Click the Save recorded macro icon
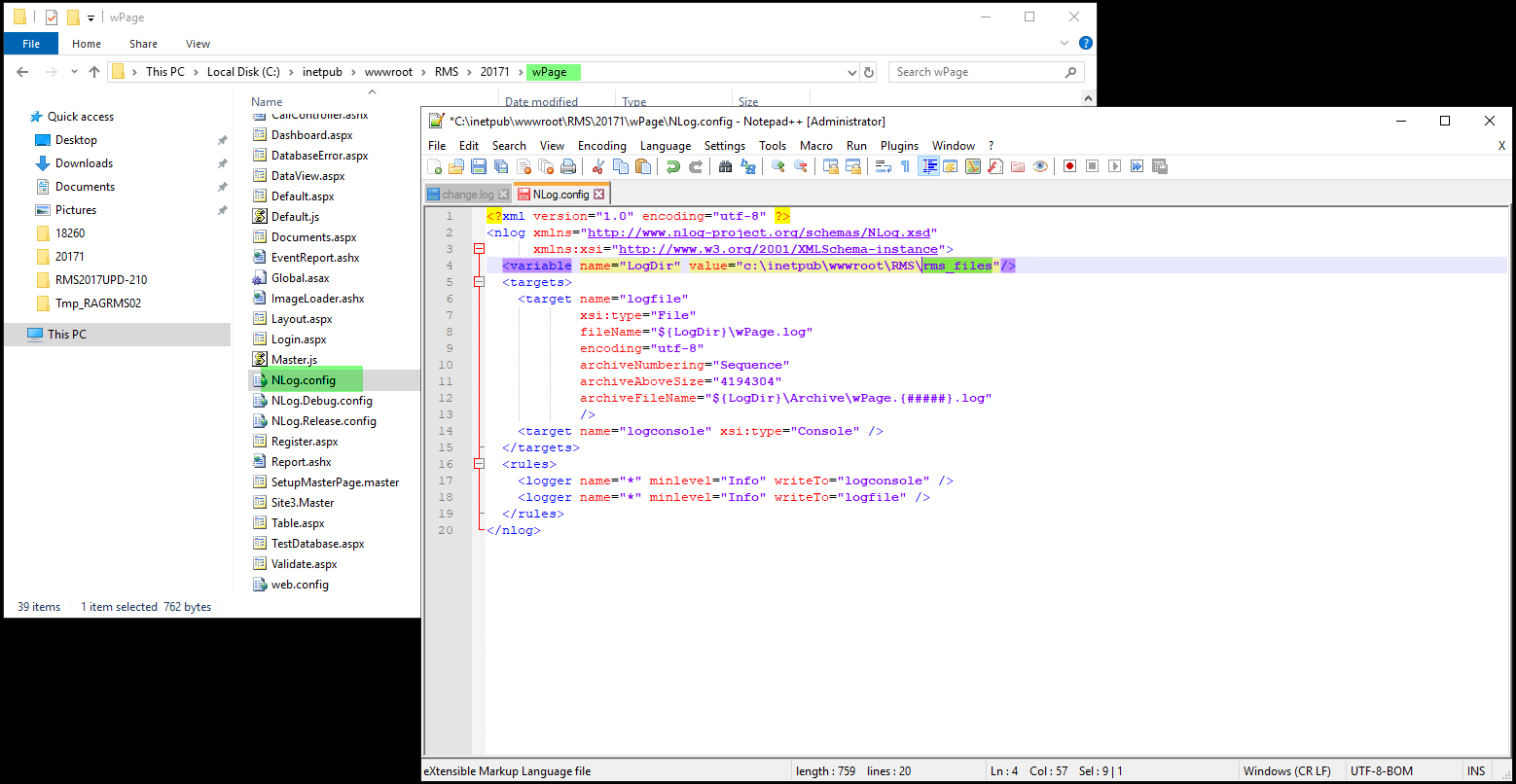 click(1160, 166)
